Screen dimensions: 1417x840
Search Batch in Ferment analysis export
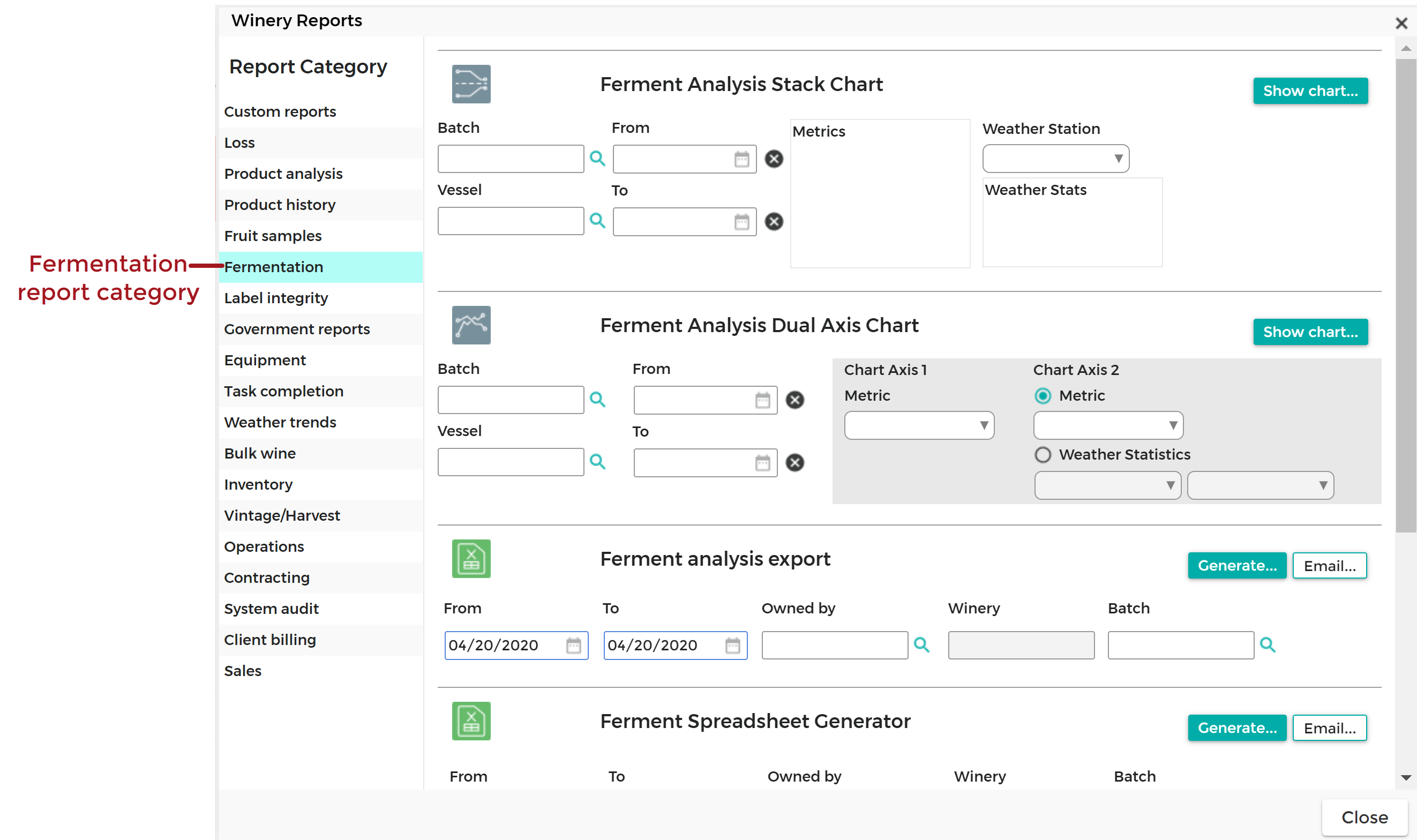(x=1268, y=644)
